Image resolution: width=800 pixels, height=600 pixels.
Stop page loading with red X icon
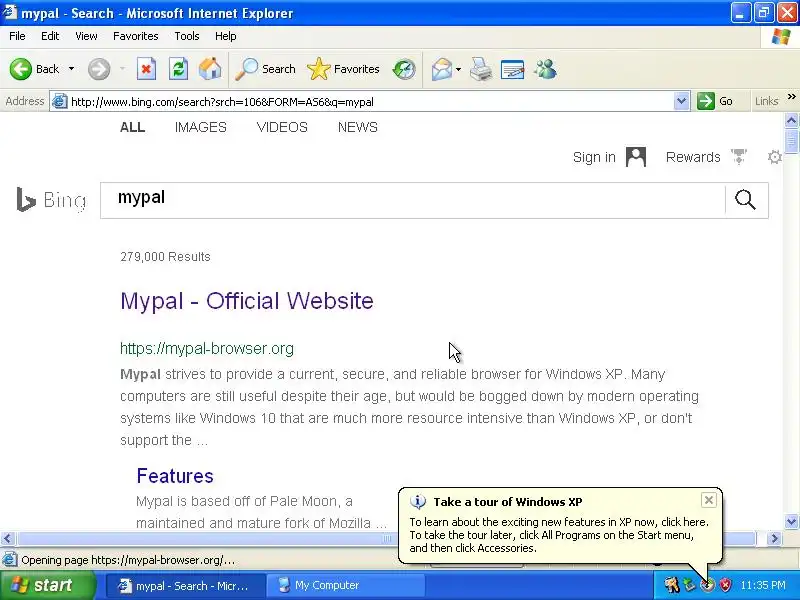pyautogui.click(x=146, y=69)
